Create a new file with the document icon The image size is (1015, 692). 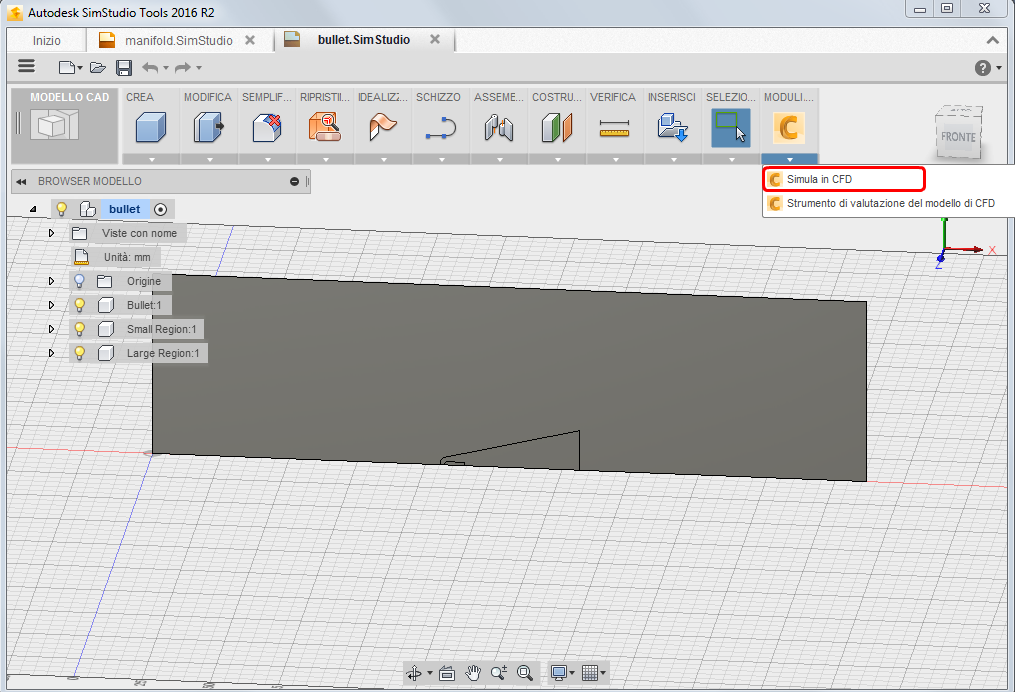66,67
